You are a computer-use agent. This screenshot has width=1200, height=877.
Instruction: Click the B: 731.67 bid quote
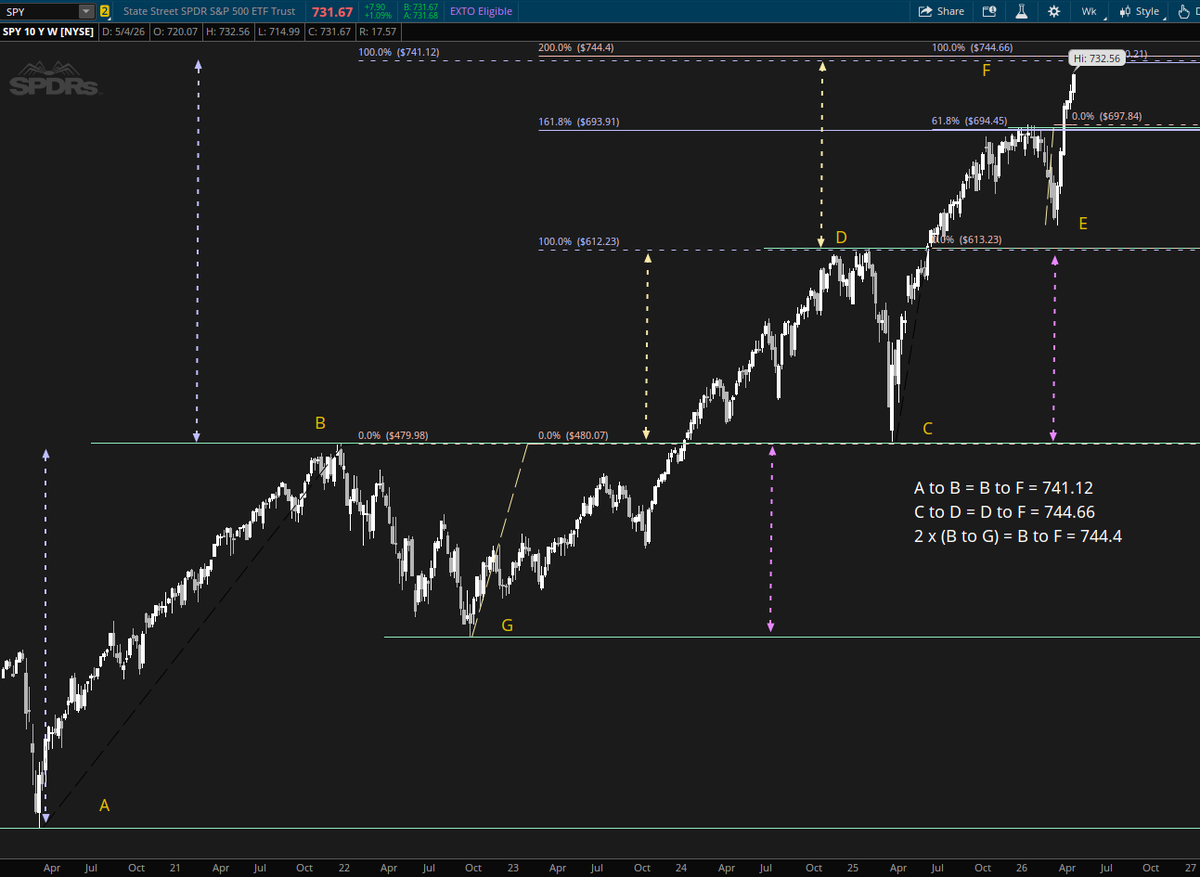tap(419, 7)
